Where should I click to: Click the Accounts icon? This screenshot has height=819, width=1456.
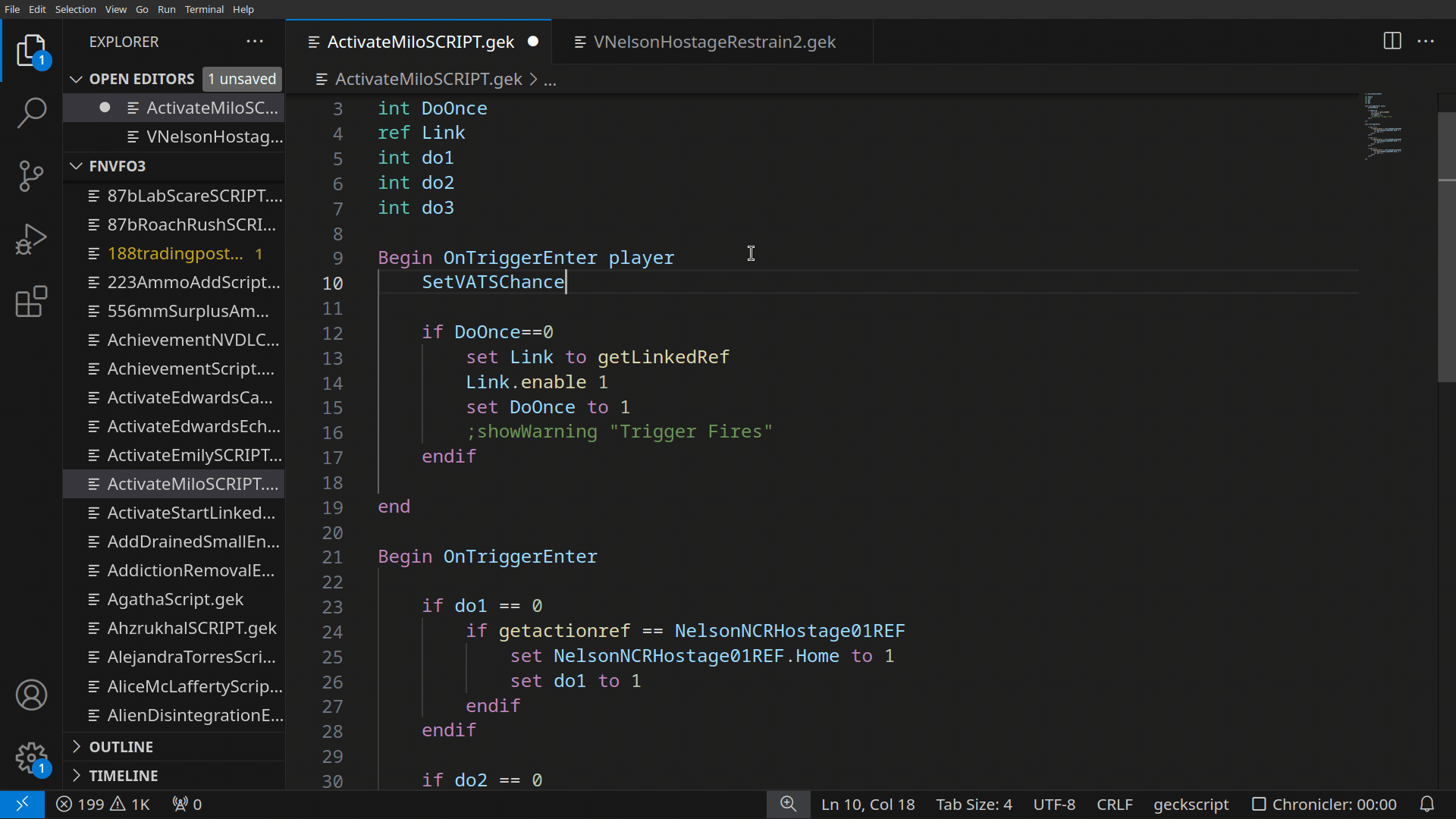coord(31,695)
